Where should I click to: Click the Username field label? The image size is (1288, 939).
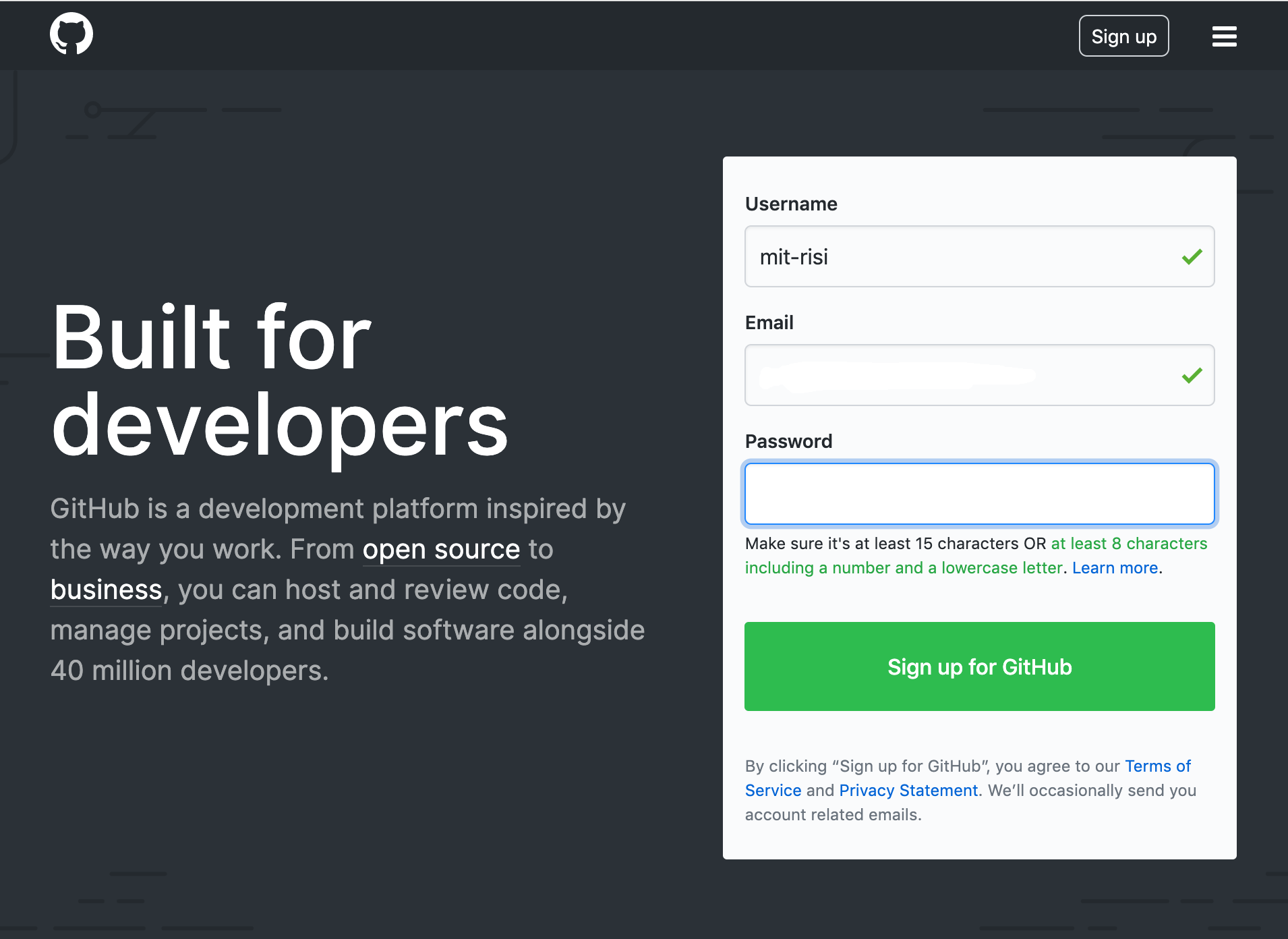[790, 204]
